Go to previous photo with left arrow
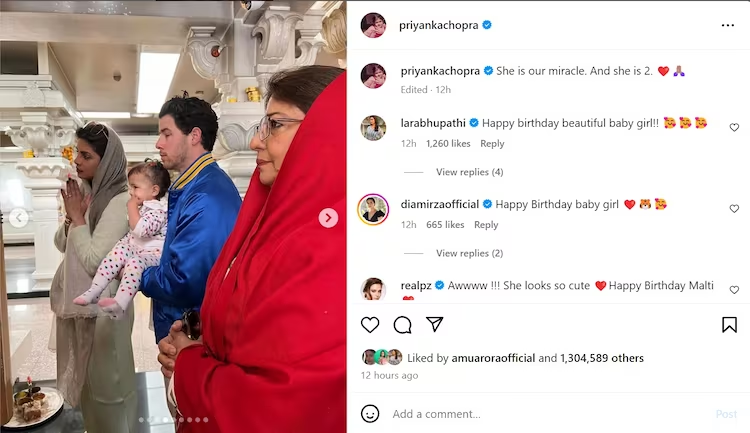The image size is (750, 433). (19, 218)
